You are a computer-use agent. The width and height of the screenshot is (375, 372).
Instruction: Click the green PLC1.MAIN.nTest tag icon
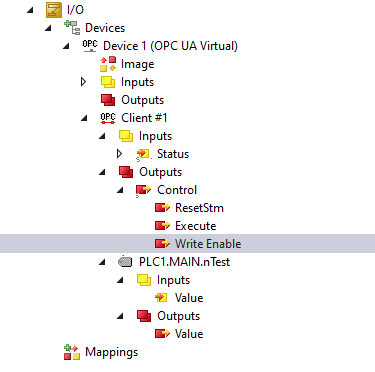coord(126,262)
